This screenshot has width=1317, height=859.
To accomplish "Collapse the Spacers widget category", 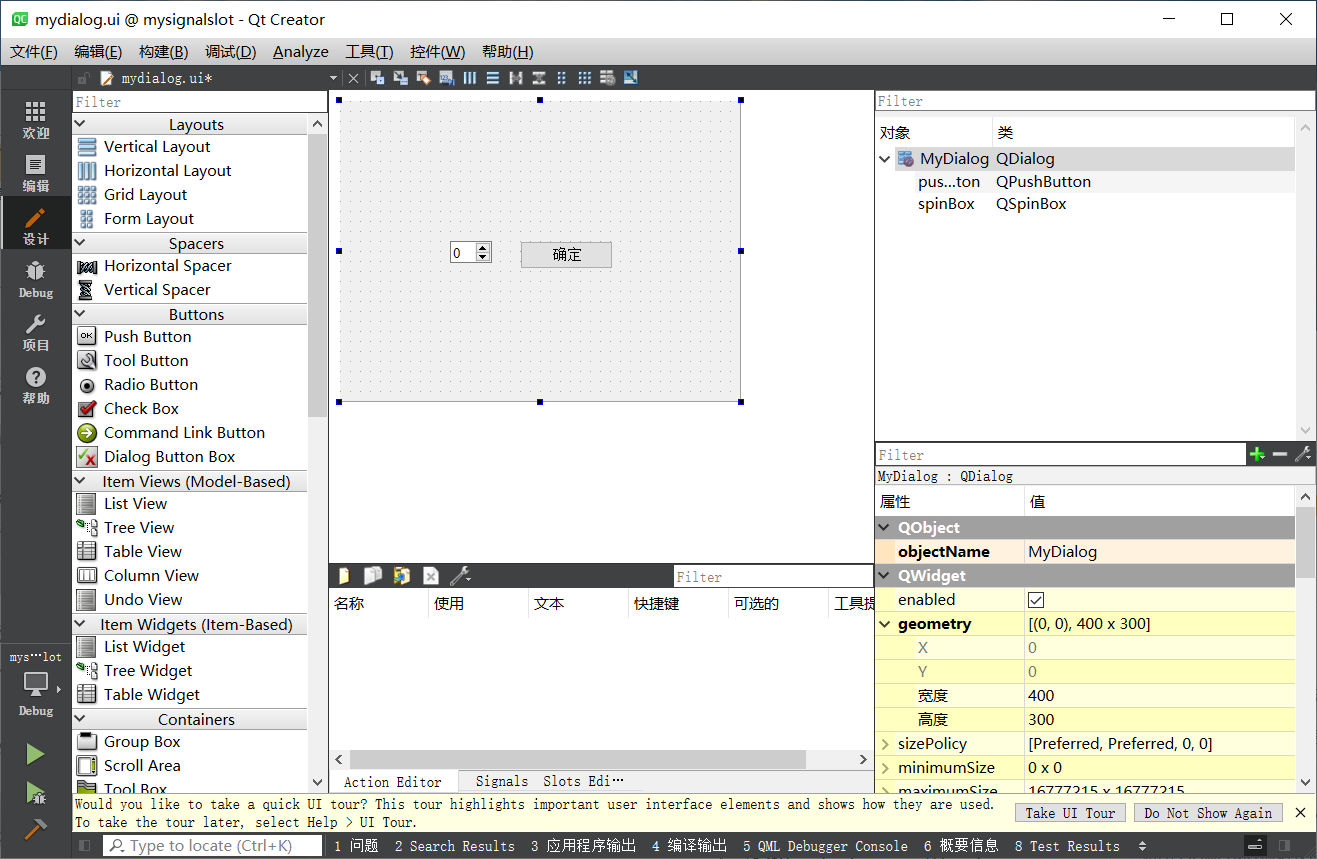I will [82, 244].
